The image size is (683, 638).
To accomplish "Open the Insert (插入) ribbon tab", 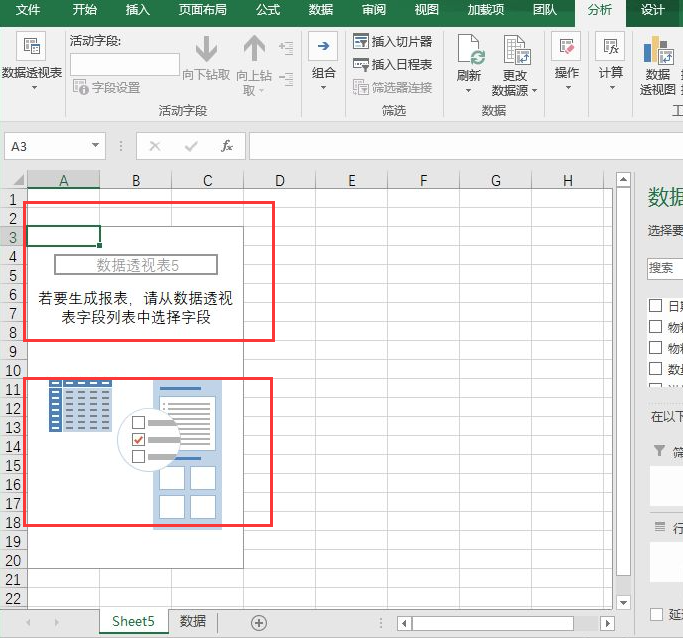I will [138, 10].
